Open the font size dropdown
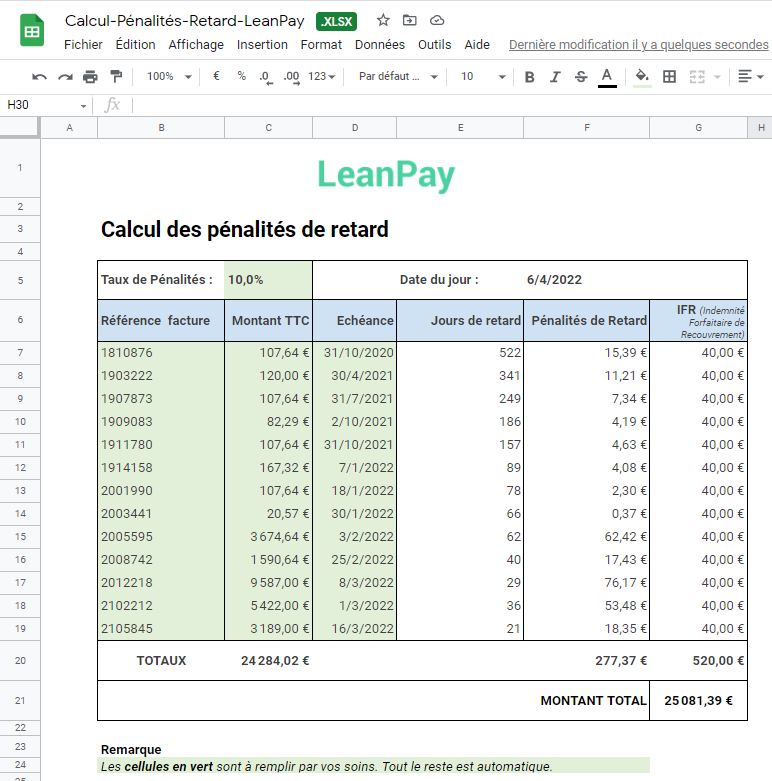 (x=483, y=76)
